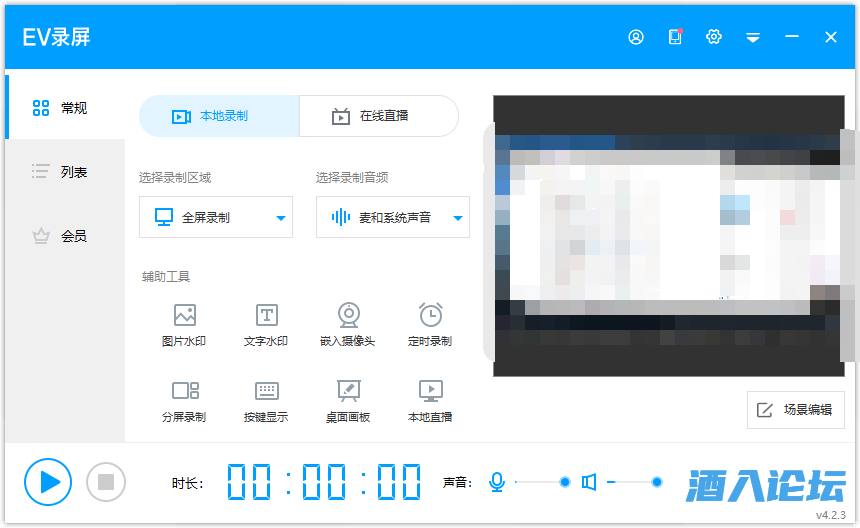The height and width of the screenshot is (528, 860).
Task: Click the screen preview thumbnail
Action: [668, 236]
